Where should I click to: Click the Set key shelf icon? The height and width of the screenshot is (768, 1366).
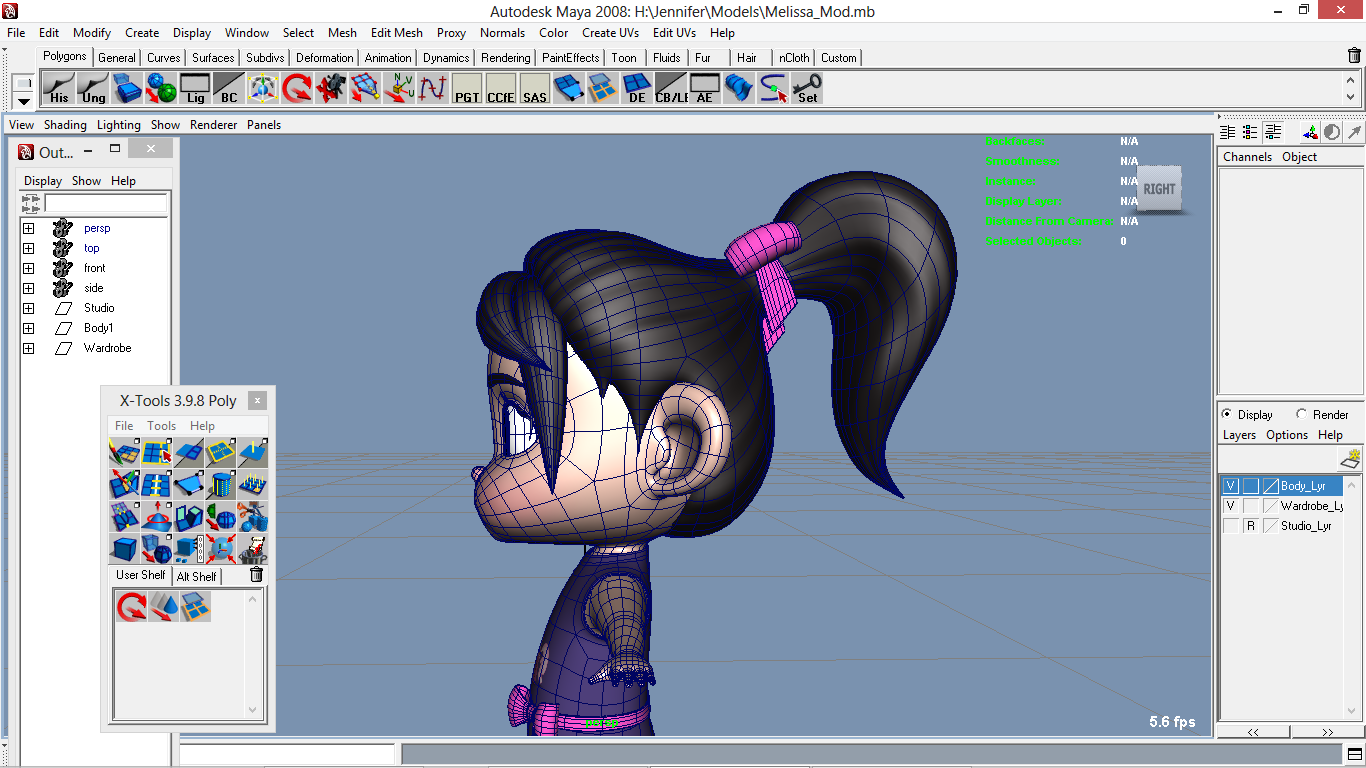807,89
